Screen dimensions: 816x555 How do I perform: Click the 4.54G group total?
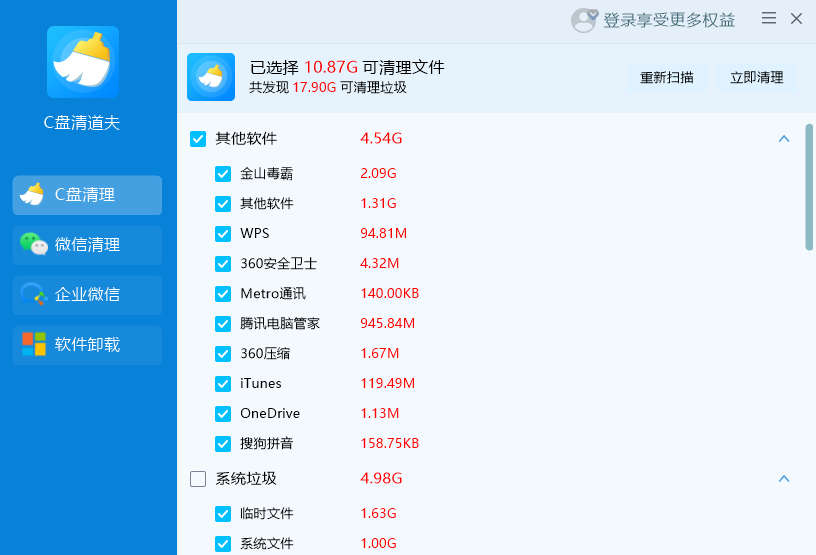pos(381,138)
